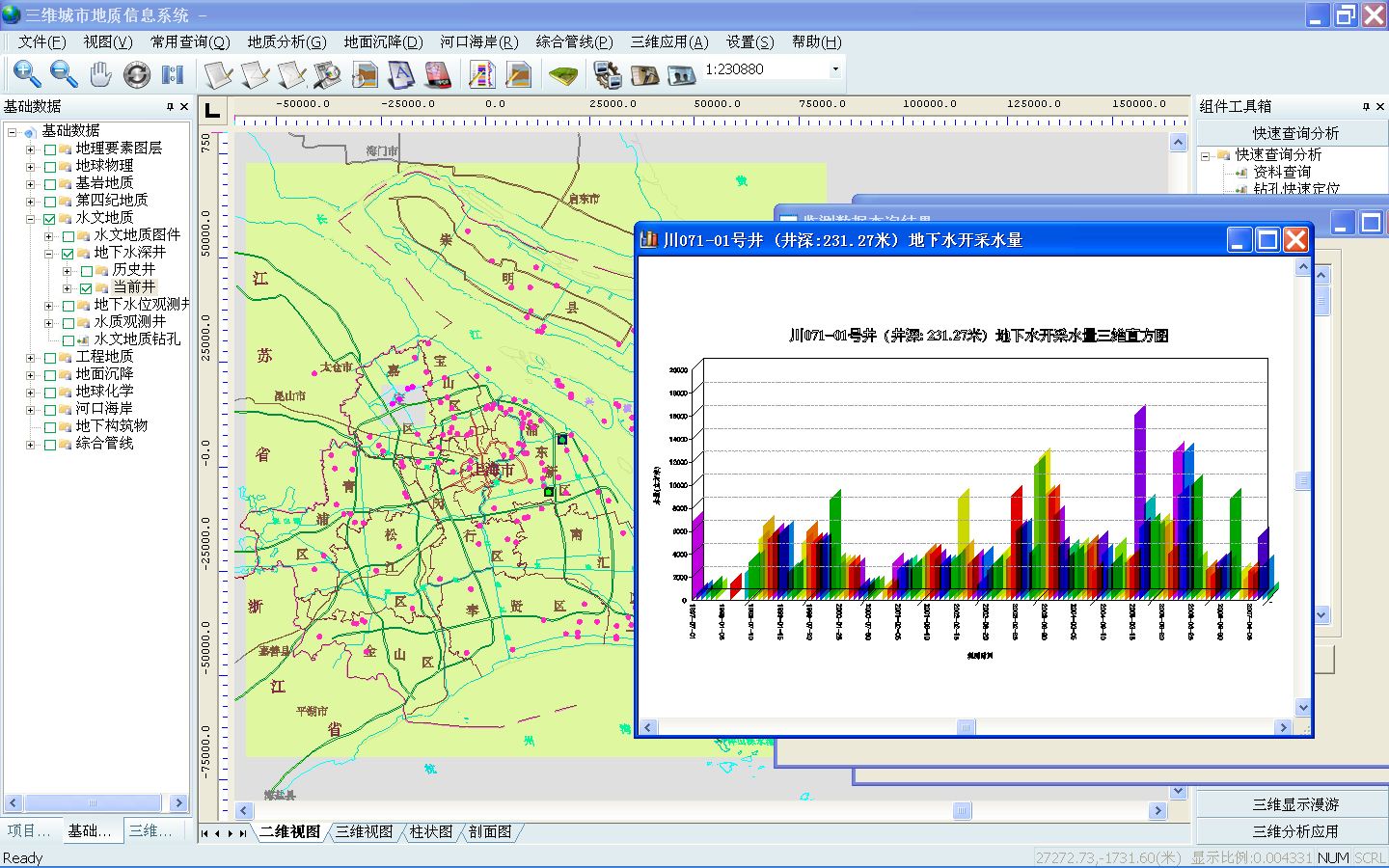The height and width of the screenshot is (868, 1389).
Task: Collapse 快速查询分析 node in toolbox tree
Action: (1205, 155)
